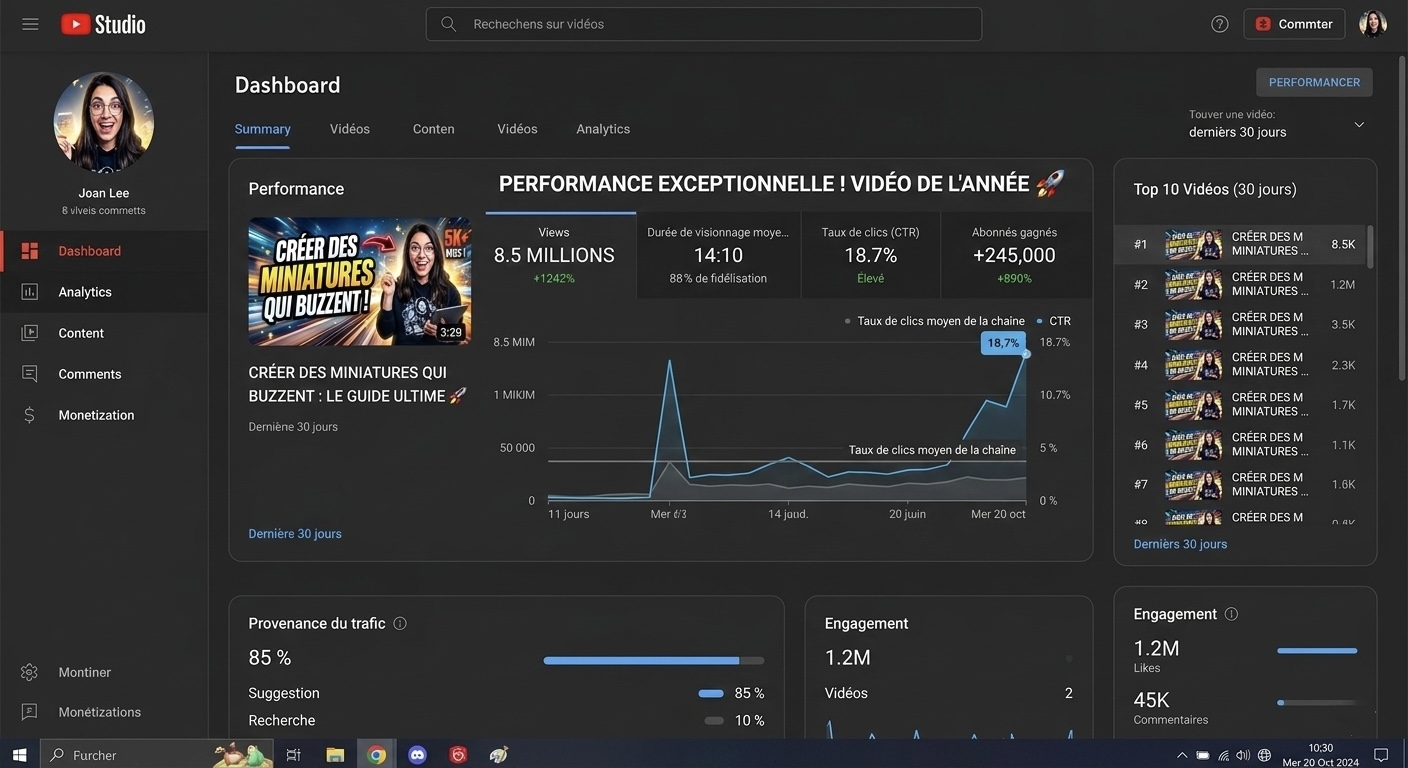Screen dimensions: 1408x768
Task: Select the Conten tab
Action: pyautogui.click(x=433, y=129)
